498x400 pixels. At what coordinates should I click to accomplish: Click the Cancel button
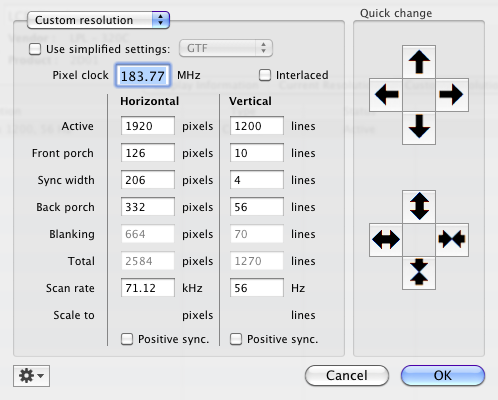(x=347, y=376)
